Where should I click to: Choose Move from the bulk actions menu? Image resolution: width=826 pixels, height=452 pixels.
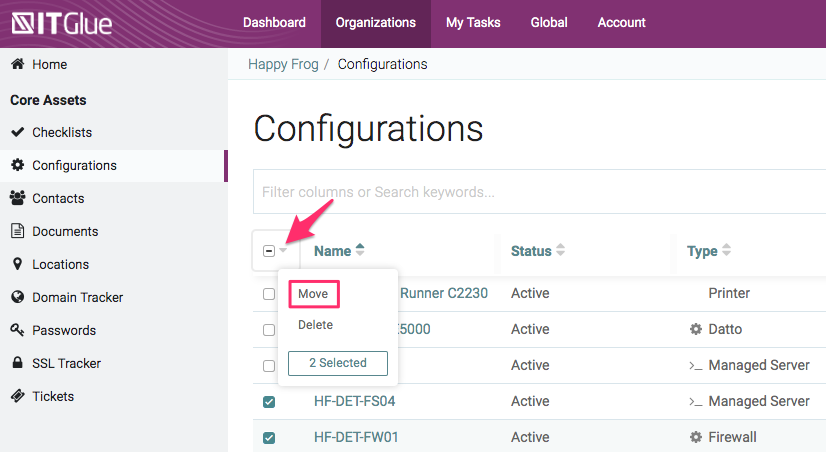click(314, 294)
